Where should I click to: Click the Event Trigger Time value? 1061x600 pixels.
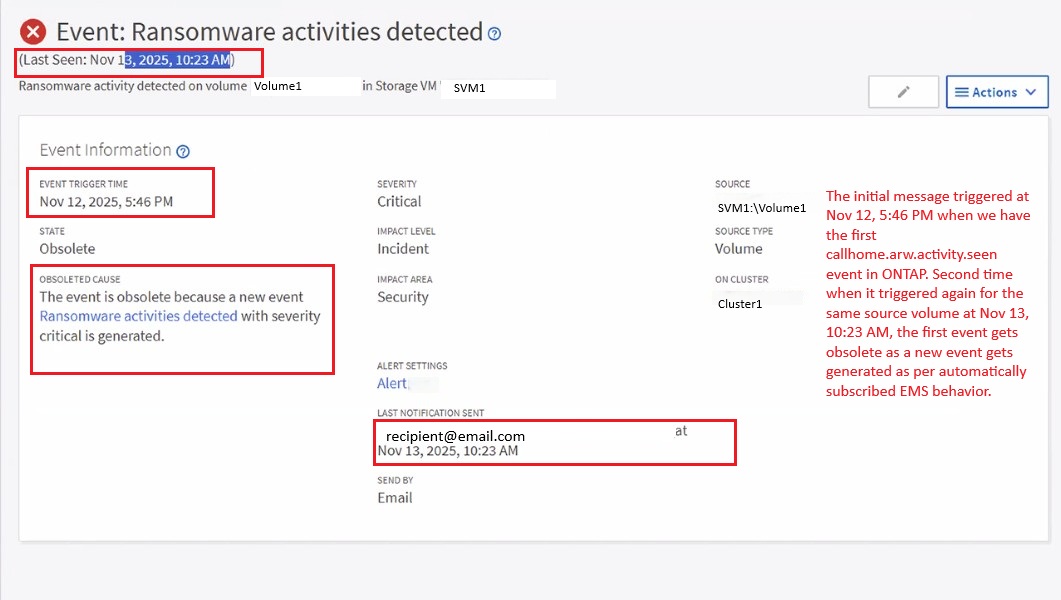106,202
